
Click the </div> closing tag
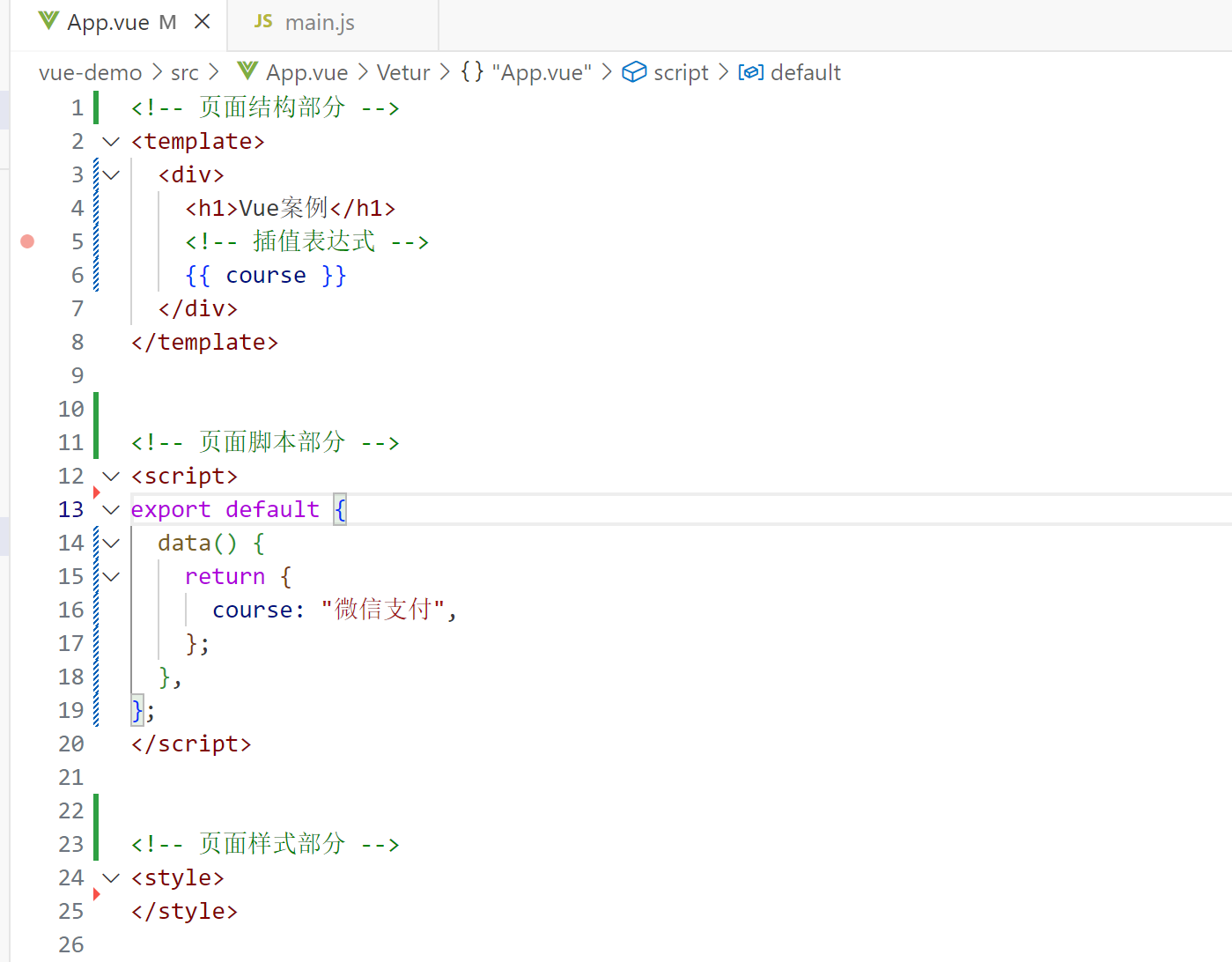pos(198,308)
